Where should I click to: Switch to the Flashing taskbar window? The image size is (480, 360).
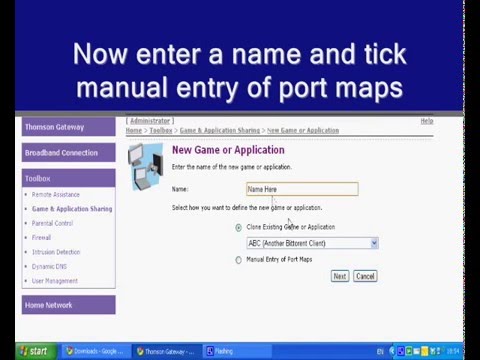pyautogui.click(x=237, y=351)
